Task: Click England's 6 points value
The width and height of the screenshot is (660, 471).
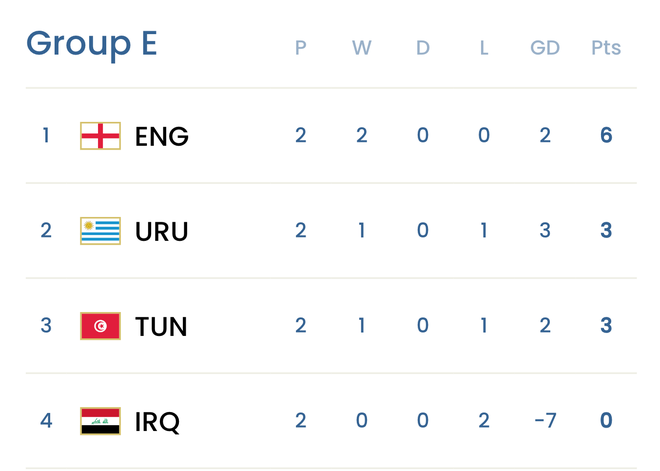Action: (x=606, y=135)
